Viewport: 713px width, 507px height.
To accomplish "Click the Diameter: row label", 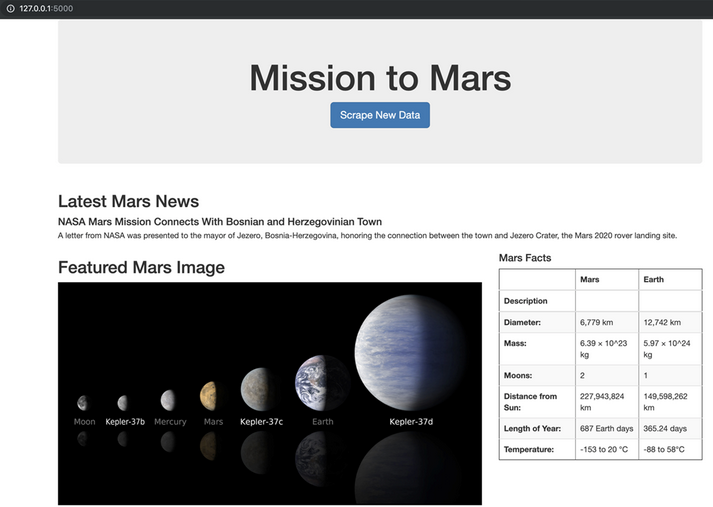I will coord(537,322).
